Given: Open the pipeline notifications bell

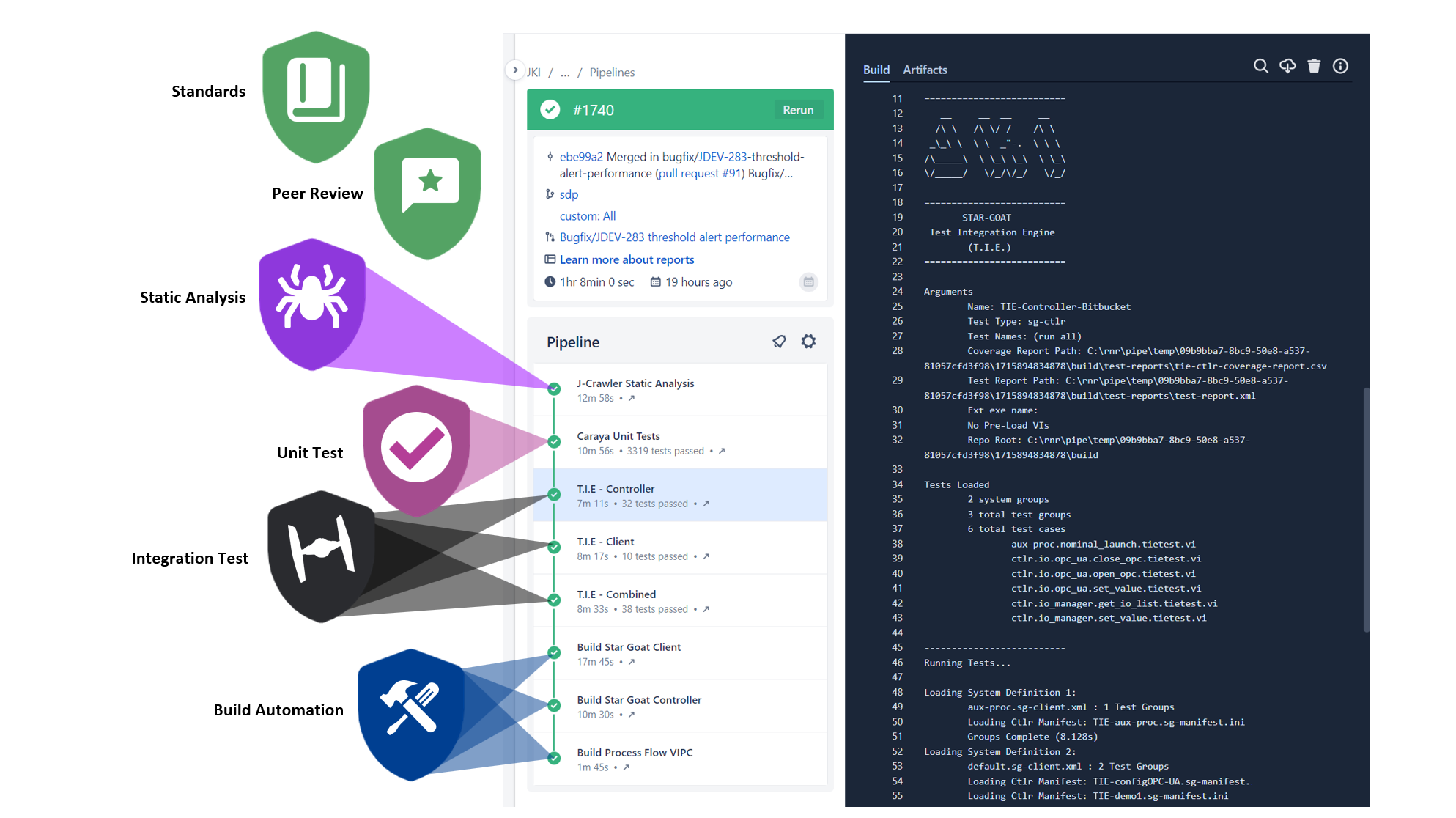Looking at the screenshot, I should pos(779,342).
